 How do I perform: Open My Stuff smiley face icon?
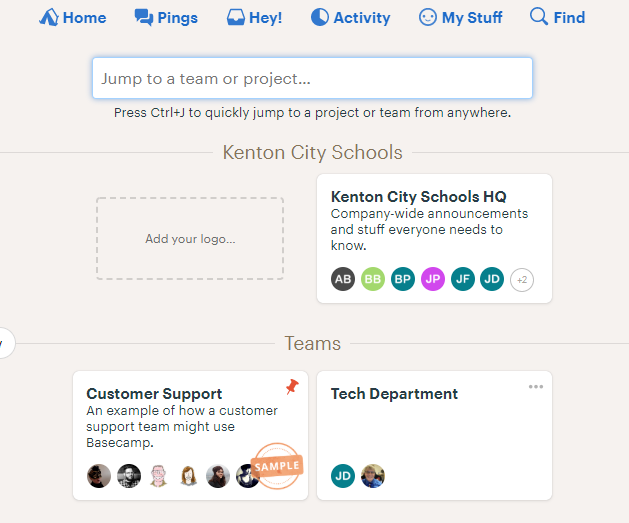(x=428, y=18)
